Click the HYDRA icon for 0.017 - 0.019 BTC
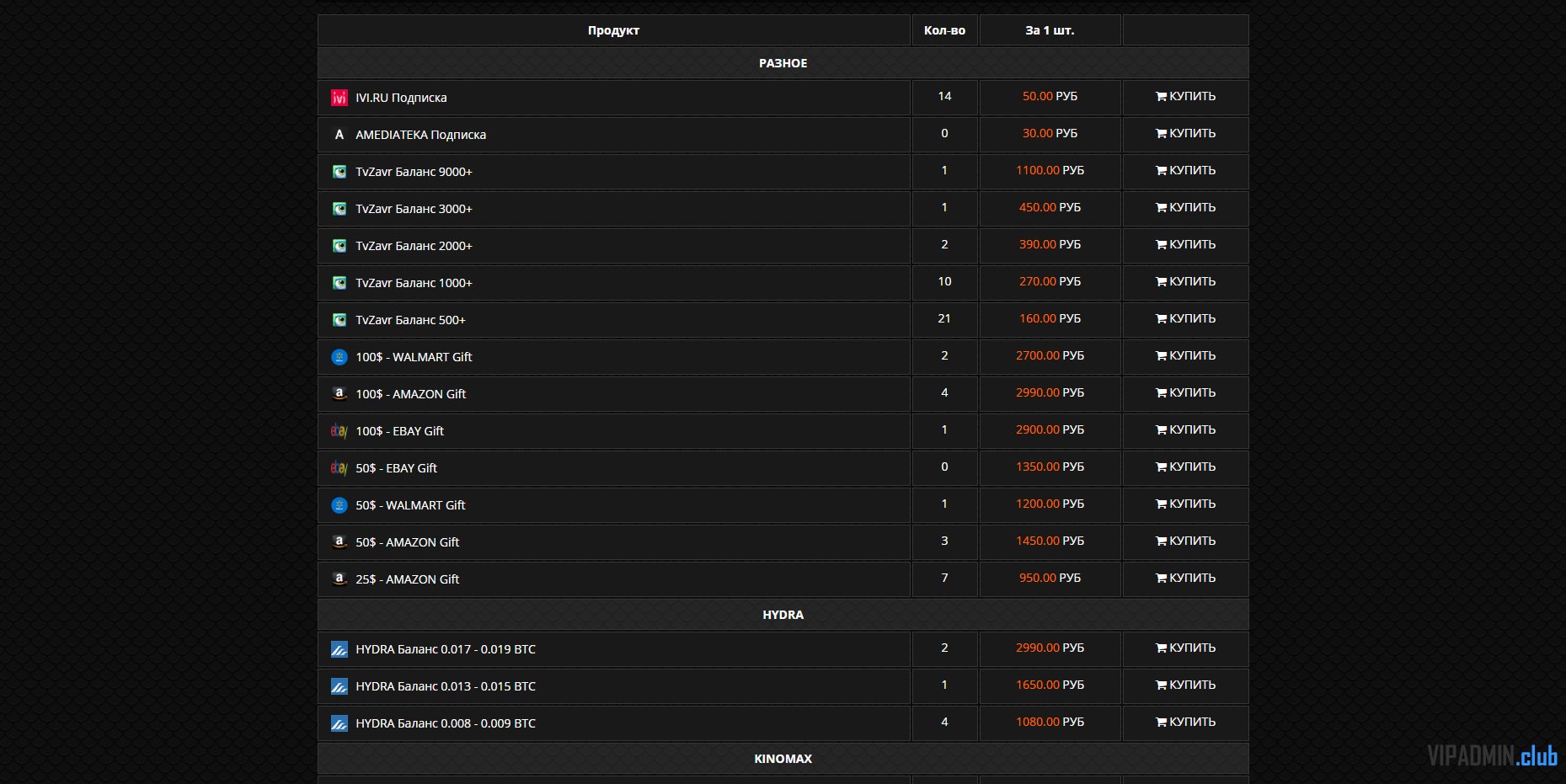This screenshot has height=784, width=1566. coord(339,649)
